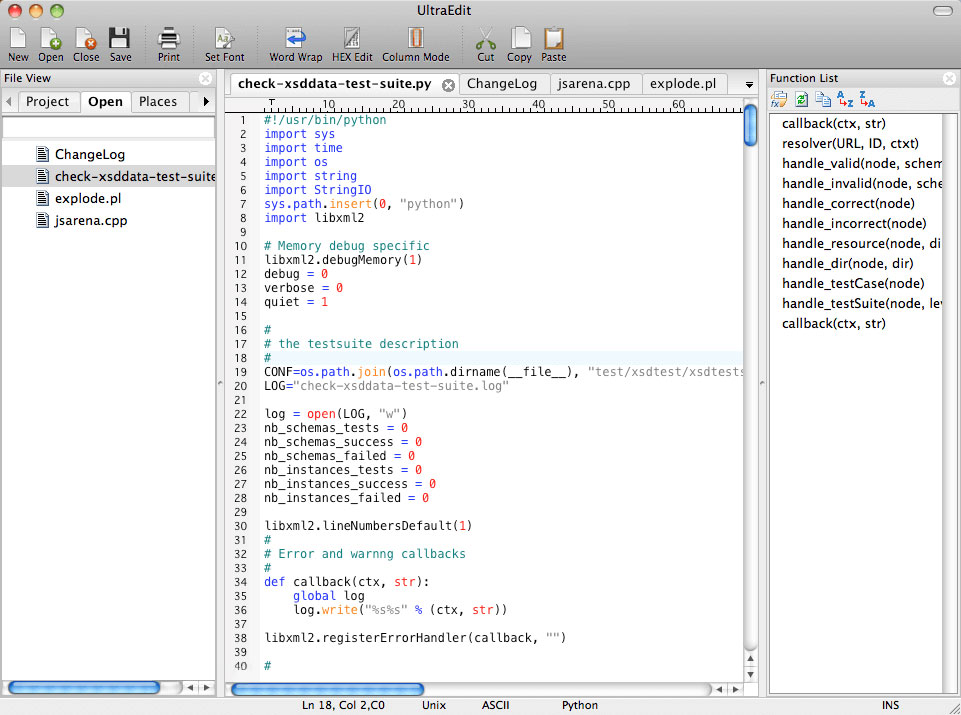The width and height of the screenshot is (961, 715).
Task: Click the first Function List toolbar icon
Action: [779, 99]
